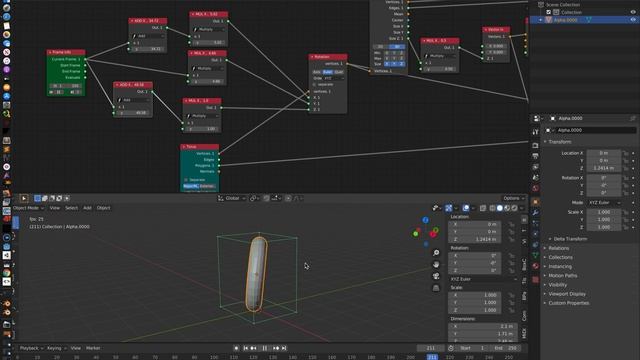Open the Output properties tab
This screenshot has height=360, width=640.
[x=535, y=156]
